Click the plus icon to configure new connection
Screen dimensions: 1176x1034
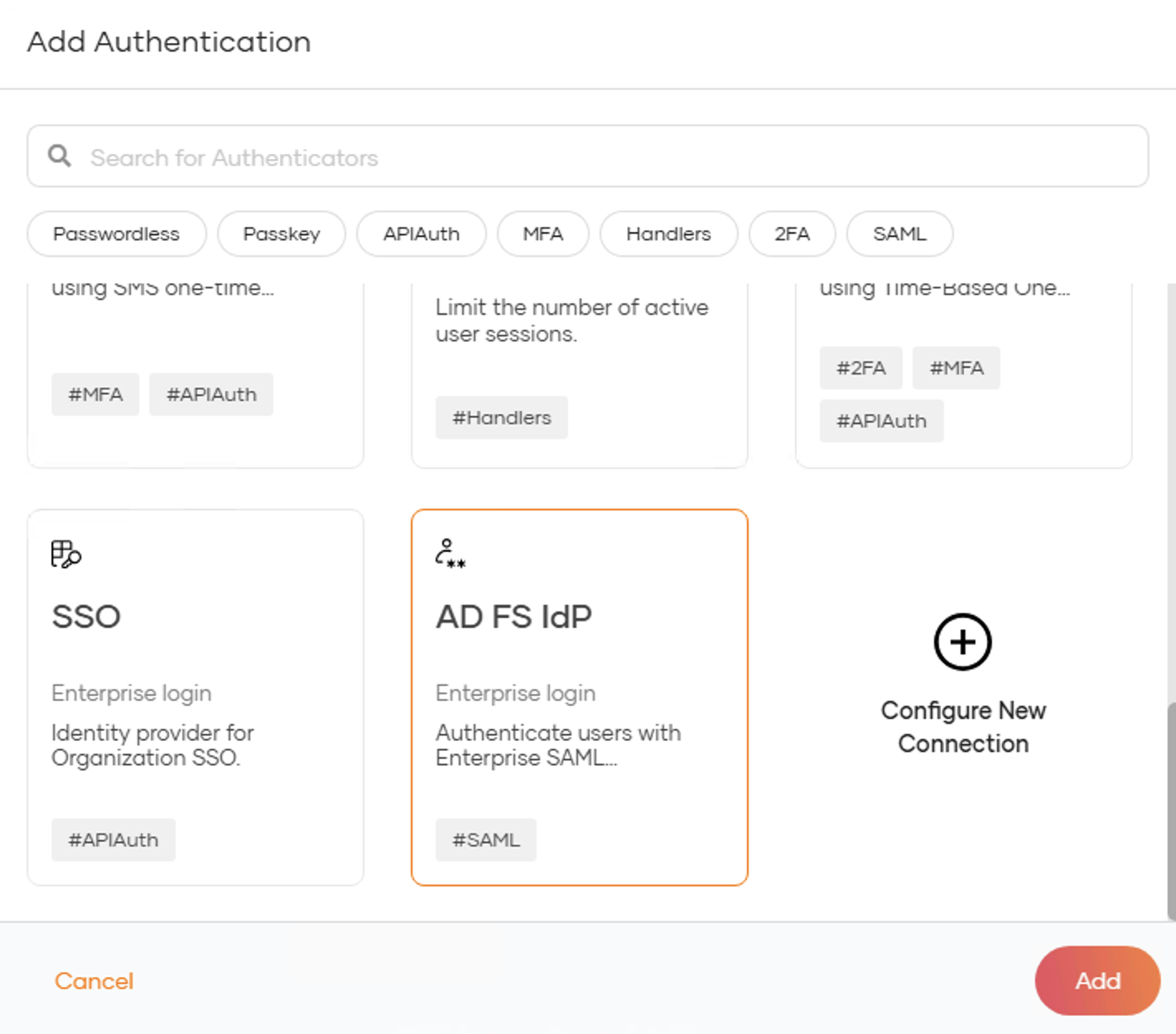pyautogui.click(x=962, y=641)
